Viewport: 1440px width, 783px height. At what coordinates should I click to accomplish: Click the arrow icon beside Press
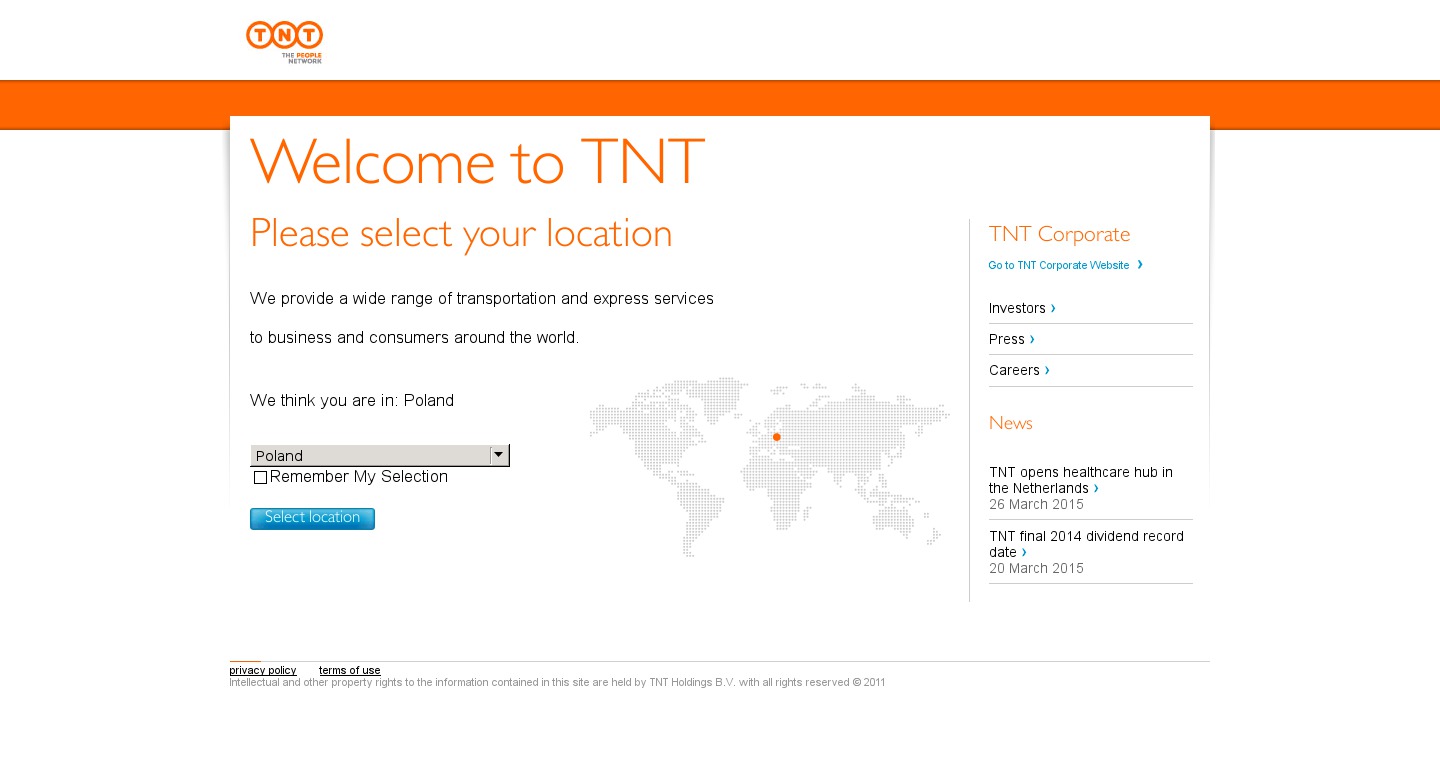tap(1032, 339)
